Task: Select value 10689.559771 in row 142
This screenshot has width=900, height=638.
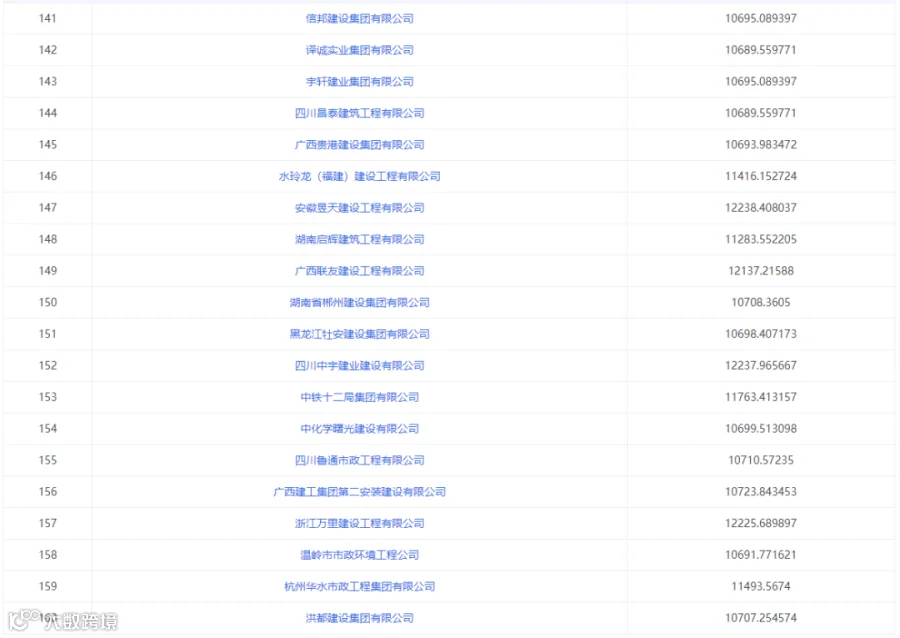Action: pyautogui.click(x=761, y=50)
